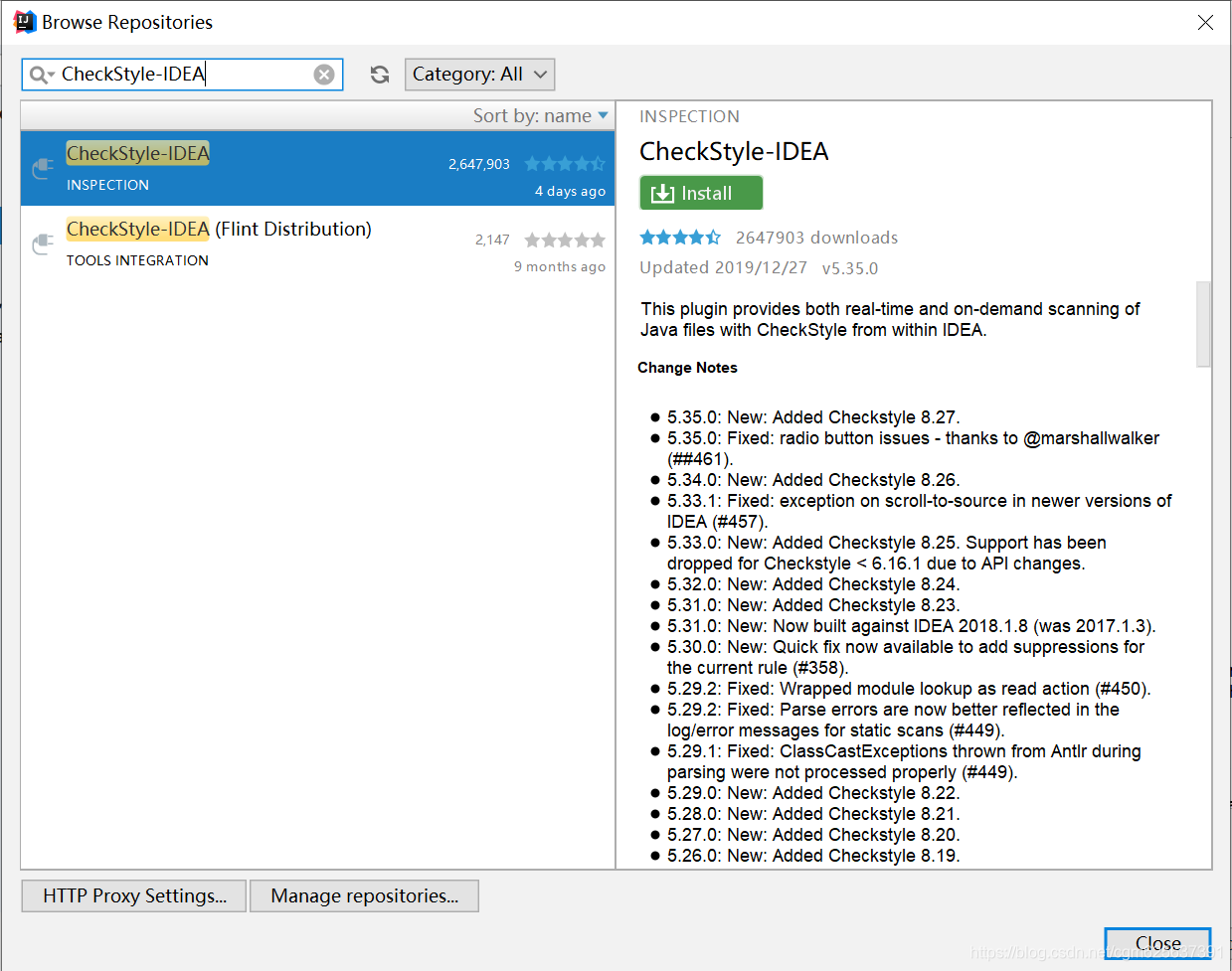
Task: Select the CheckStyle-IDEA inspection plugin row
Action: pyautogui.click(x=317, y=168)
